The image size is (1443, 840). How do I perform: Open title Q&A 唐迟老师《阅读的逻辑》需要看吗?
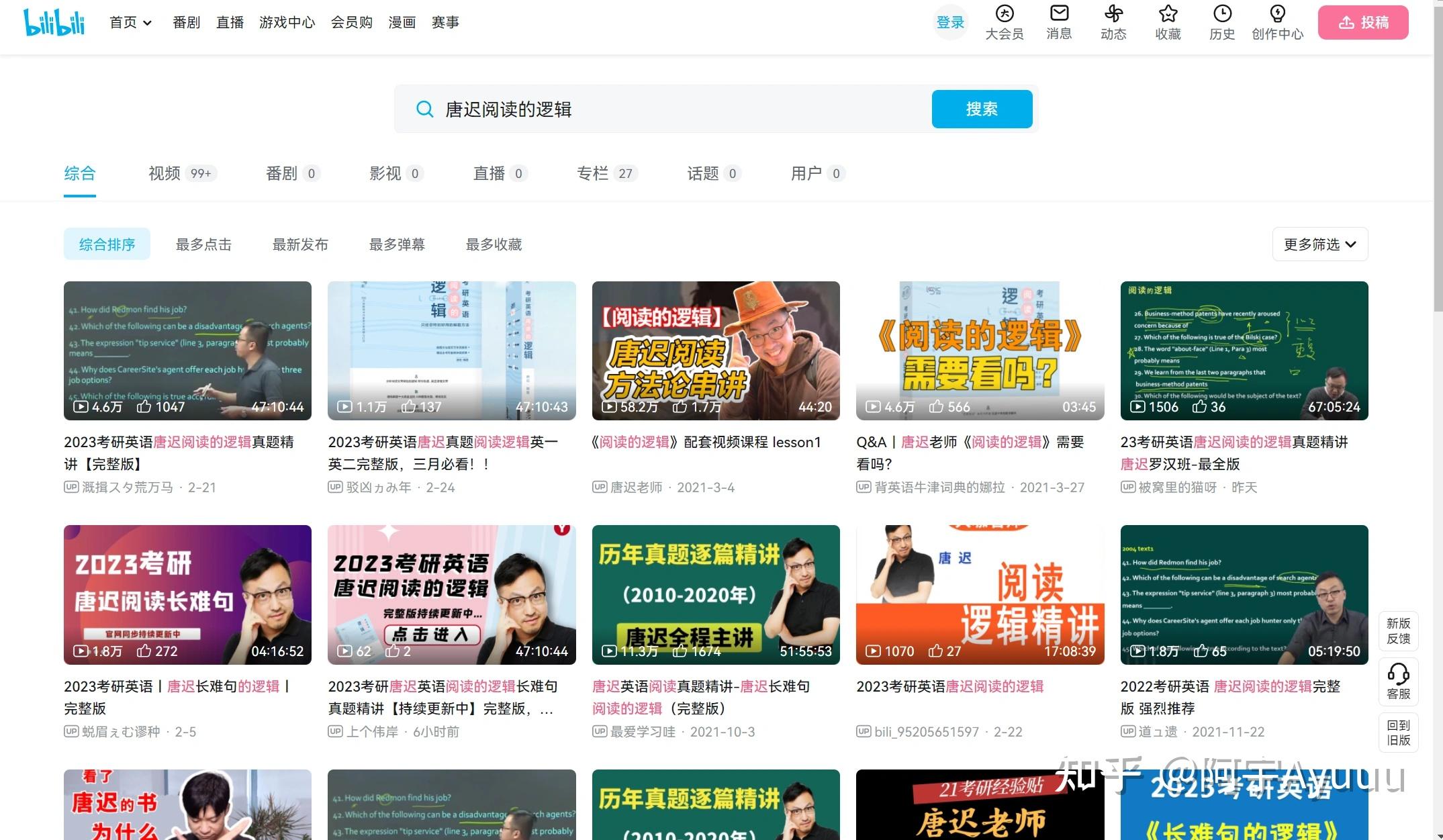970,453
